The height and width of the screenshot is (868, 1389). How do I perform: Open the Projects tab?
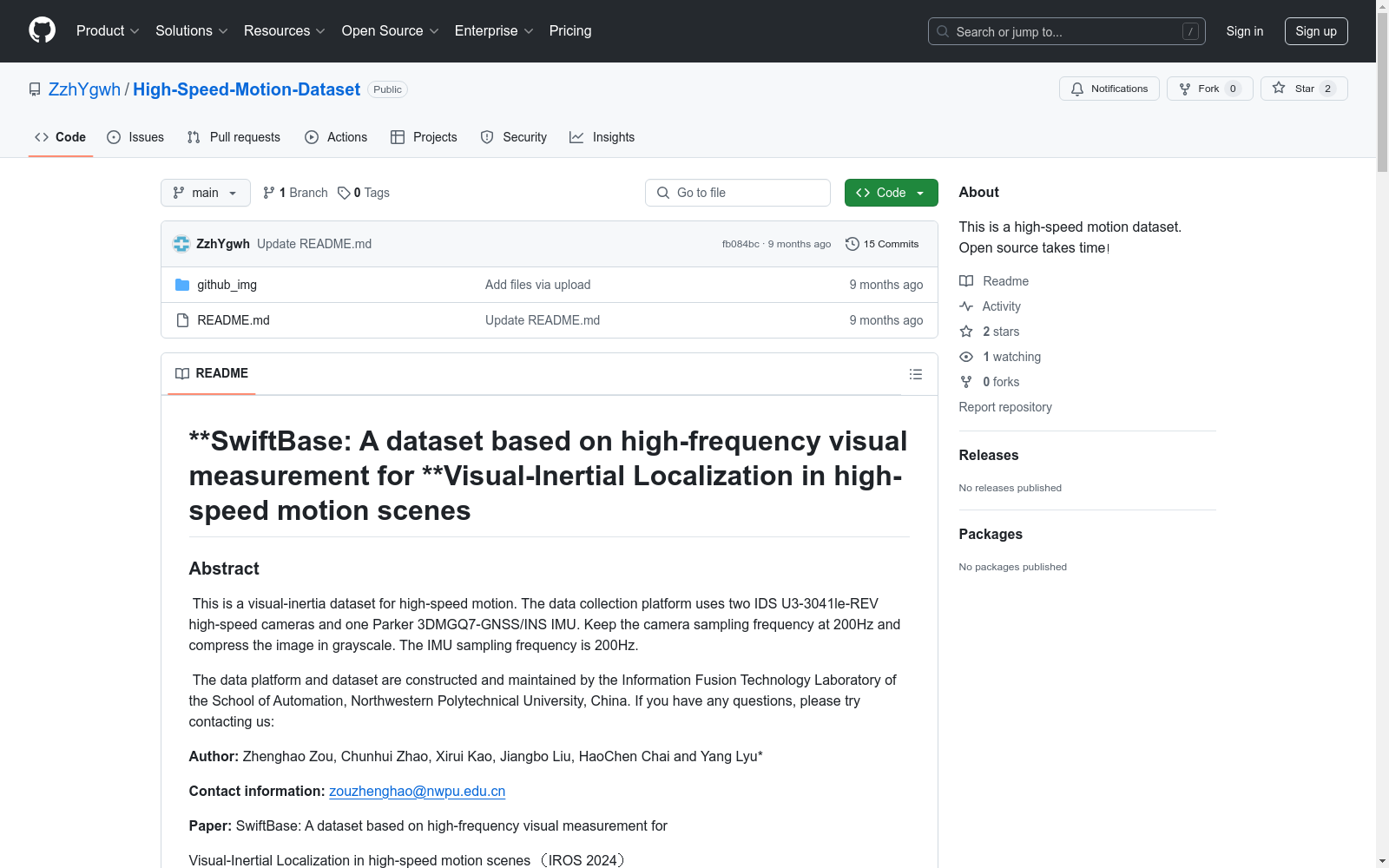(x=424, y=137)
